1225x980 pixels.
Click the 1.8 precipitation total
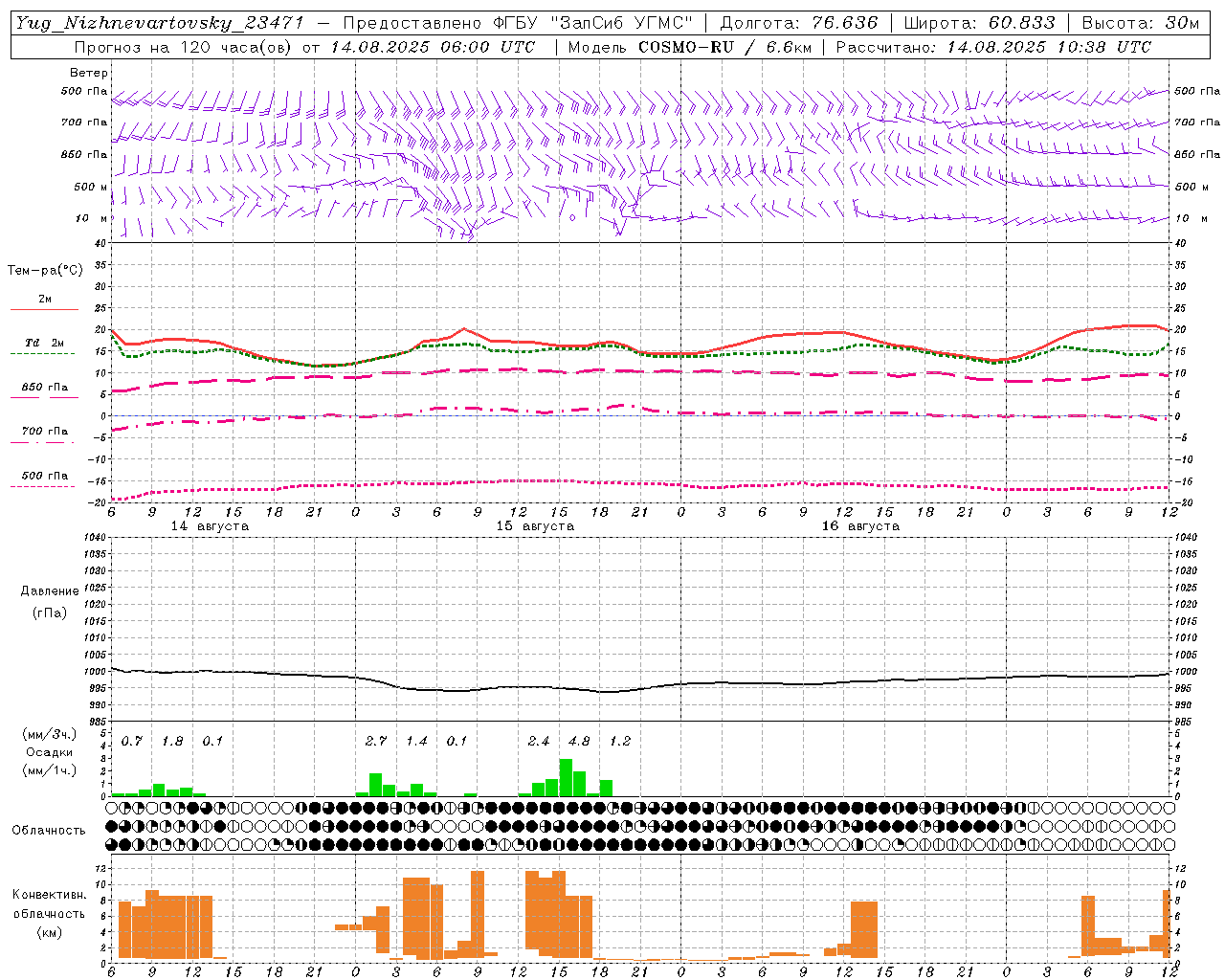172,742
